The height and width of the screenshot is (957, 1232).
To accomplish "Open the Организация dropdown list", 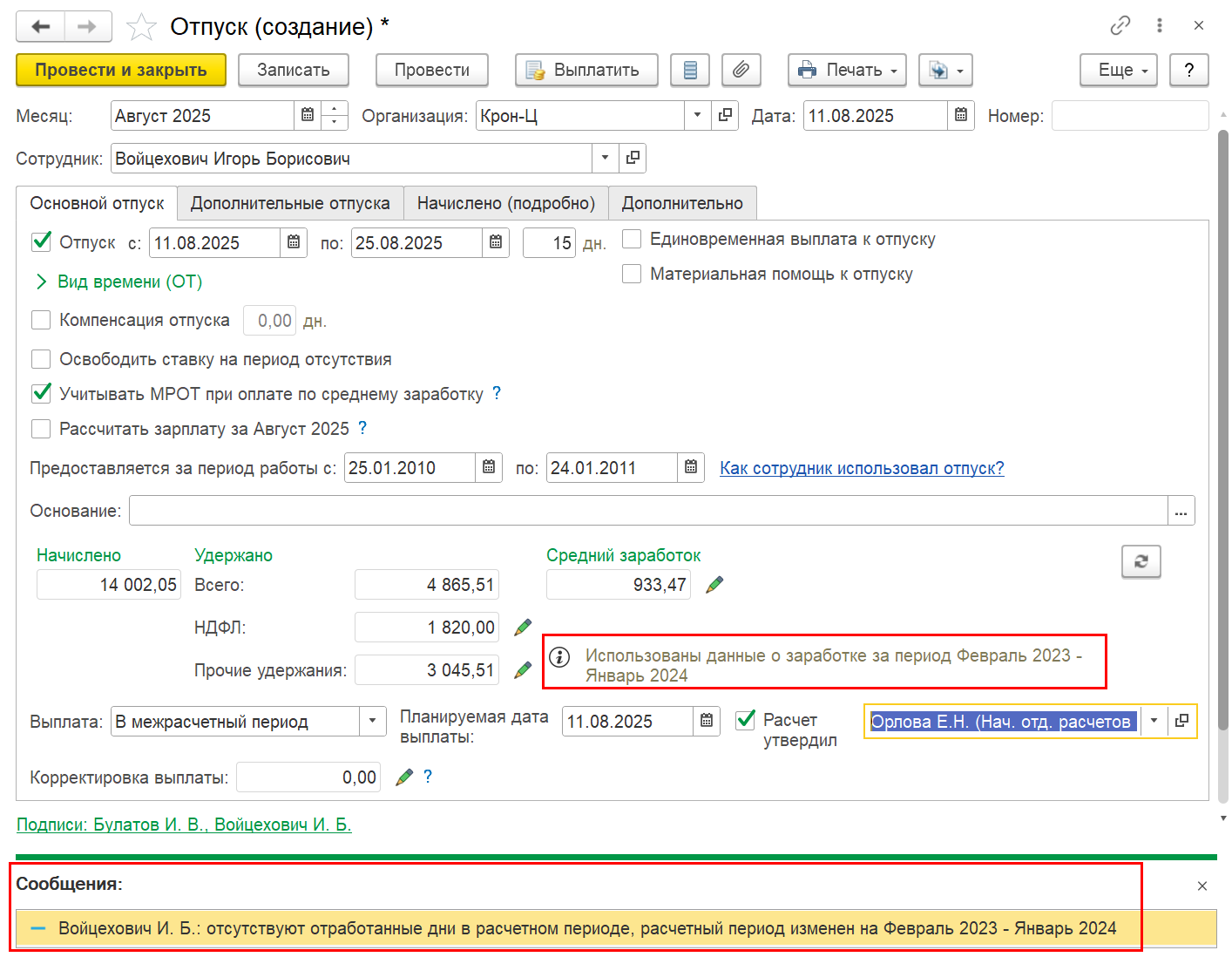I will 697,115.
